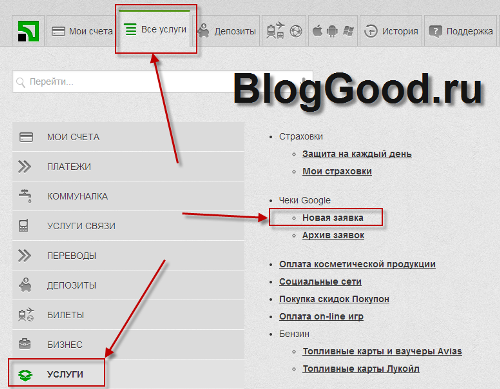500x389 pixels.
Task: Open Оплата on-line игр link
Action: (x=321, y=316)
